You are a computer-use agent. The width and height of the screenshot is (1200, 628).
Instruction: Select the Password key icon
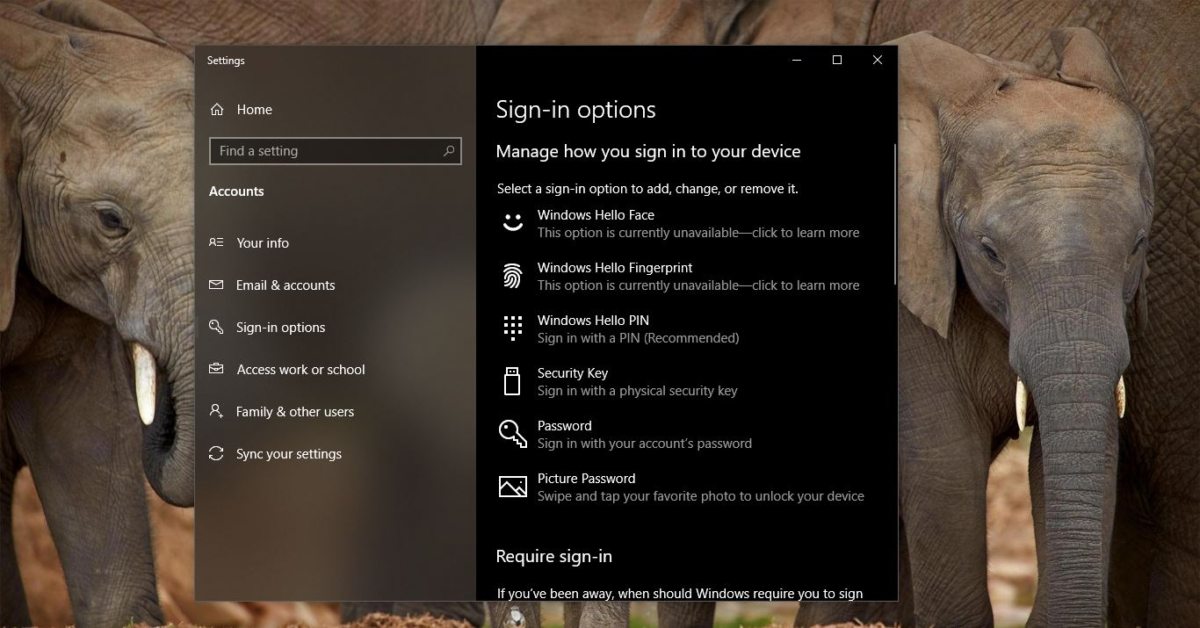point(512,433)
